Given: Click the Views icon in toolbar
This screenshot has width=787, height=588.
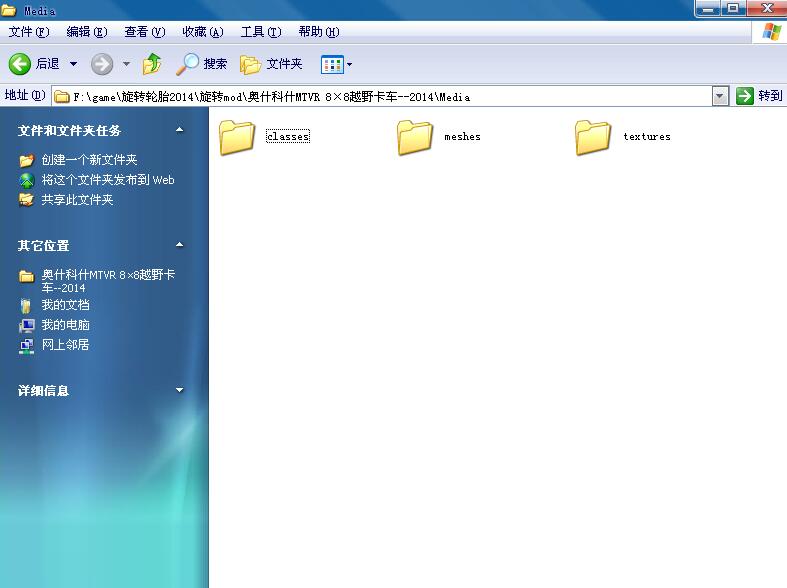Looking at the screenshot, I should click(x=332, y=64).
